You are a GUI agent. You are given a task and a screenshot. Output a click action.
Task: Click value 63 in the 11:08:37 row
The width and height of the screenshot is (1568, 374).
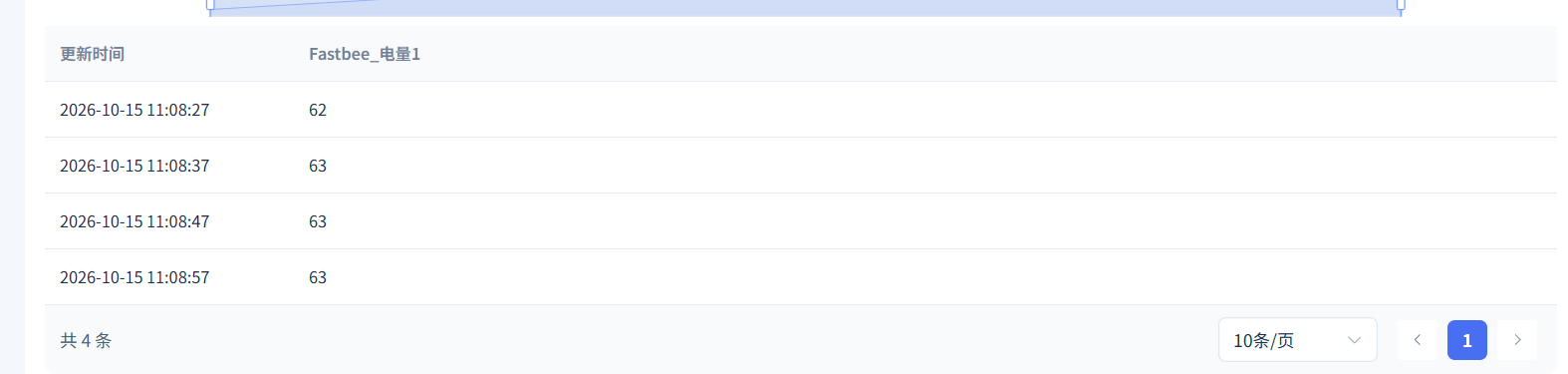(318, 166)
